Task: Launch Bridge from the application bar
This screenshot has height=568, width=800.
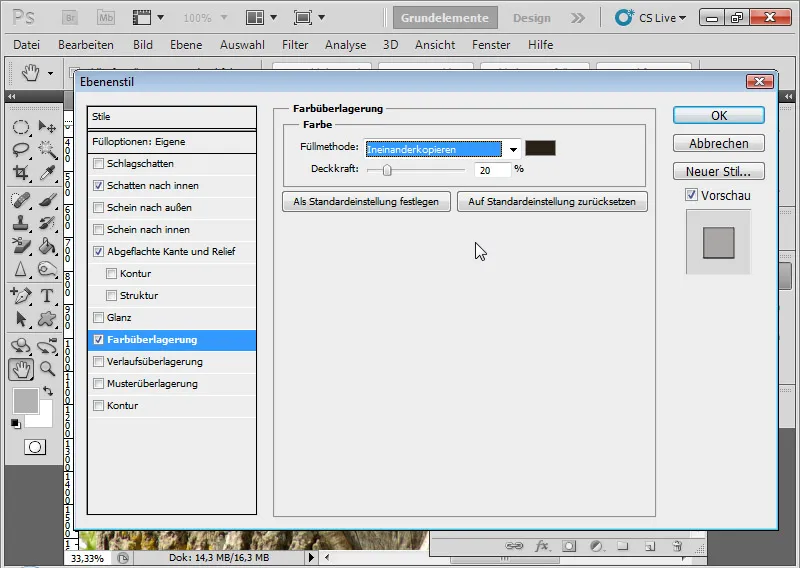Action: click(71, 18)
